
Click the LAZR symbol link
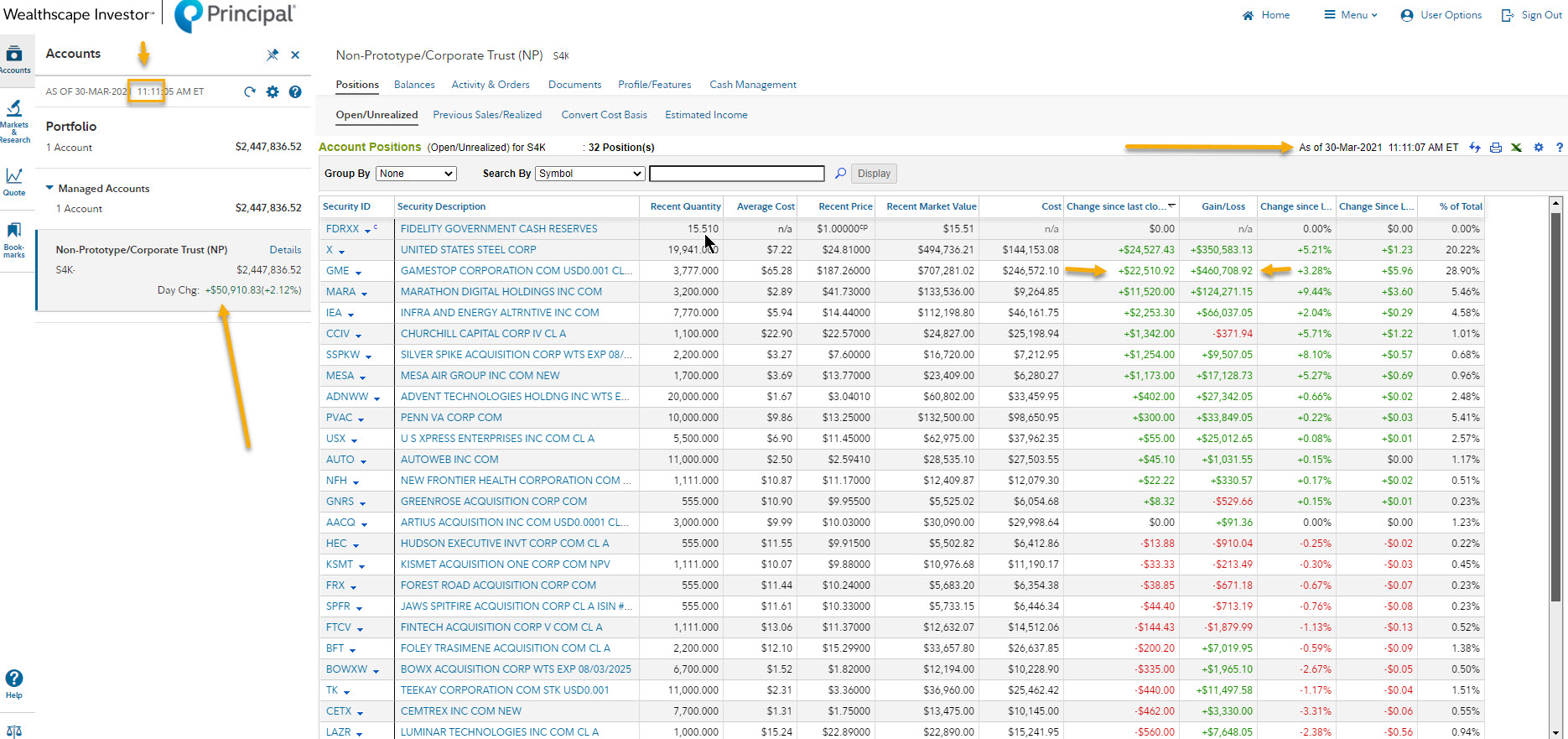tap(338, 732)
